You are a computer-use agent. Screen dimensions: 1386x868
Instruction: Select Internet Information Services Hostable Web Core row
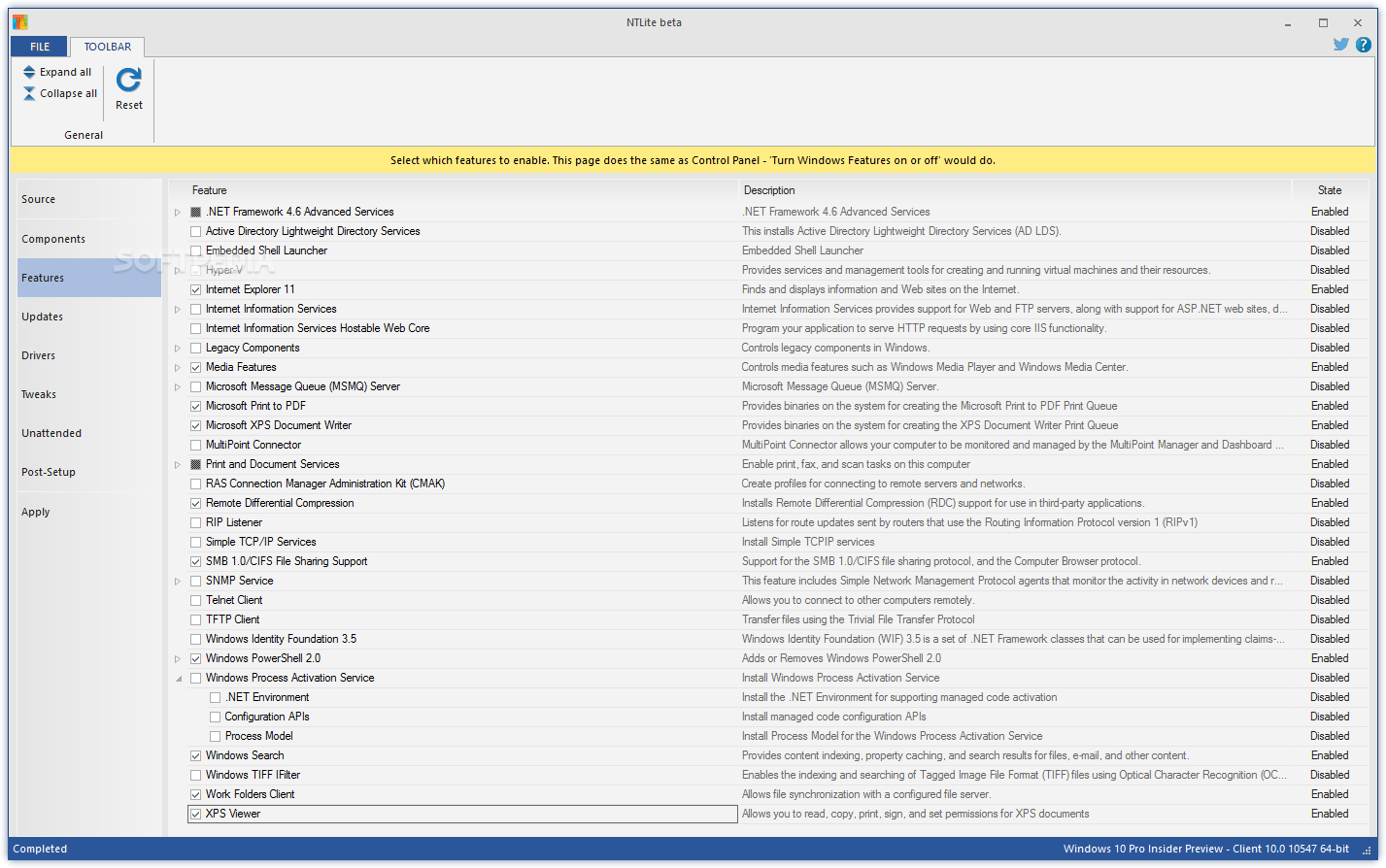(x=768, y=328)
